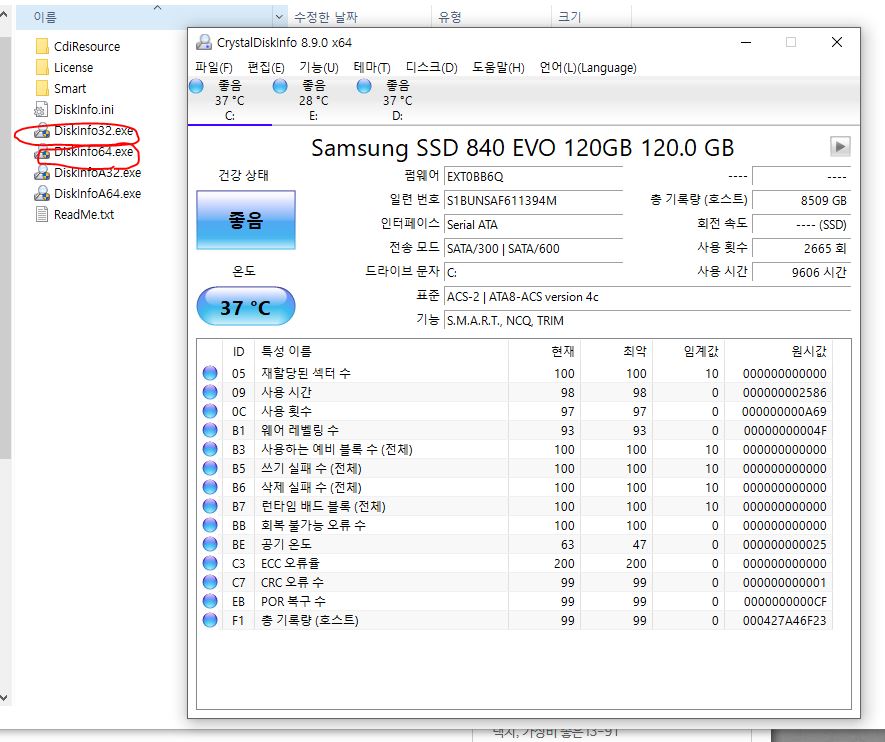Click the Explorer scrollbar up arrow
Viewport: 885px width, 742px height.
4,15
